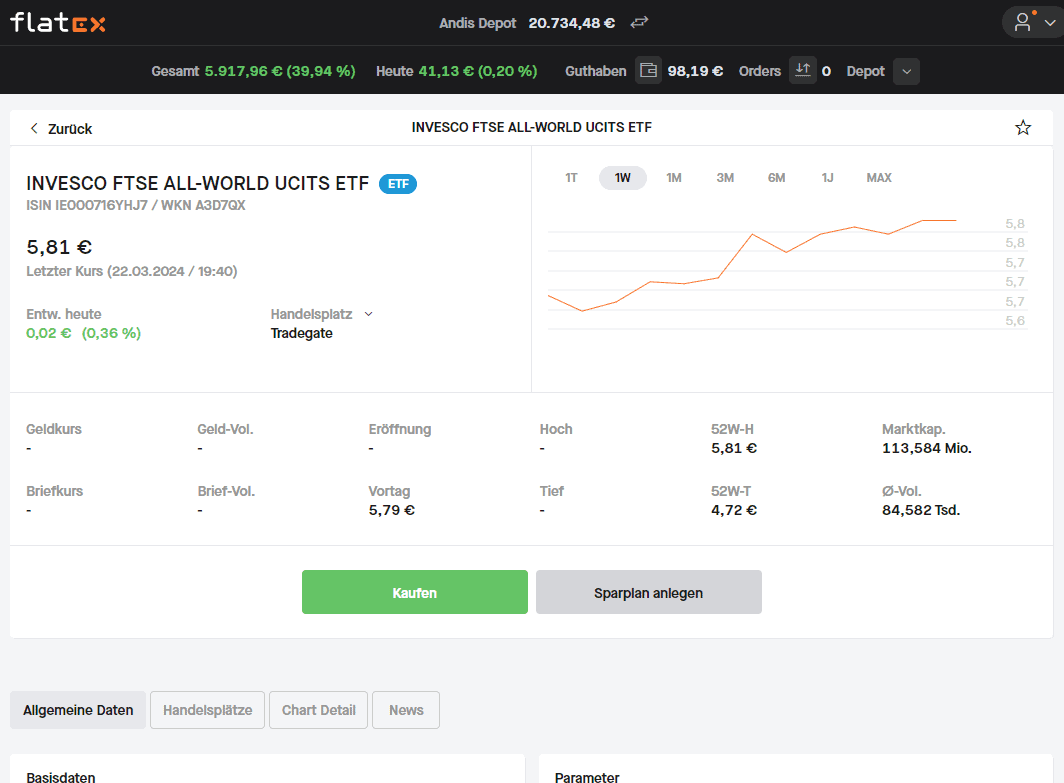Click the Ø-Vol. value 84,582 Tsd.
Screen dimensions: 1064x783
pos(921,510)
